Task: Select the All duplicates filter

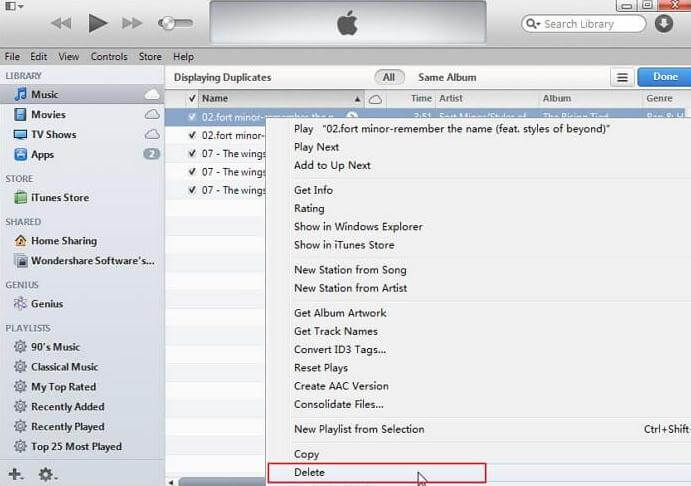Action: point(389,77)
